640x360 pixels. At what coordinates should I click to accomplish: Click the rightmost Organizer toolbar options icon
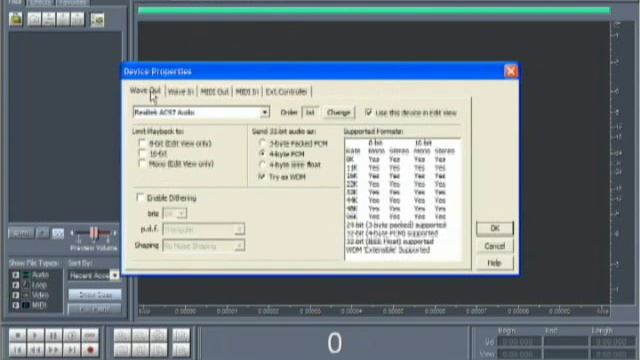pyautogui.click(x=97, y=20)
